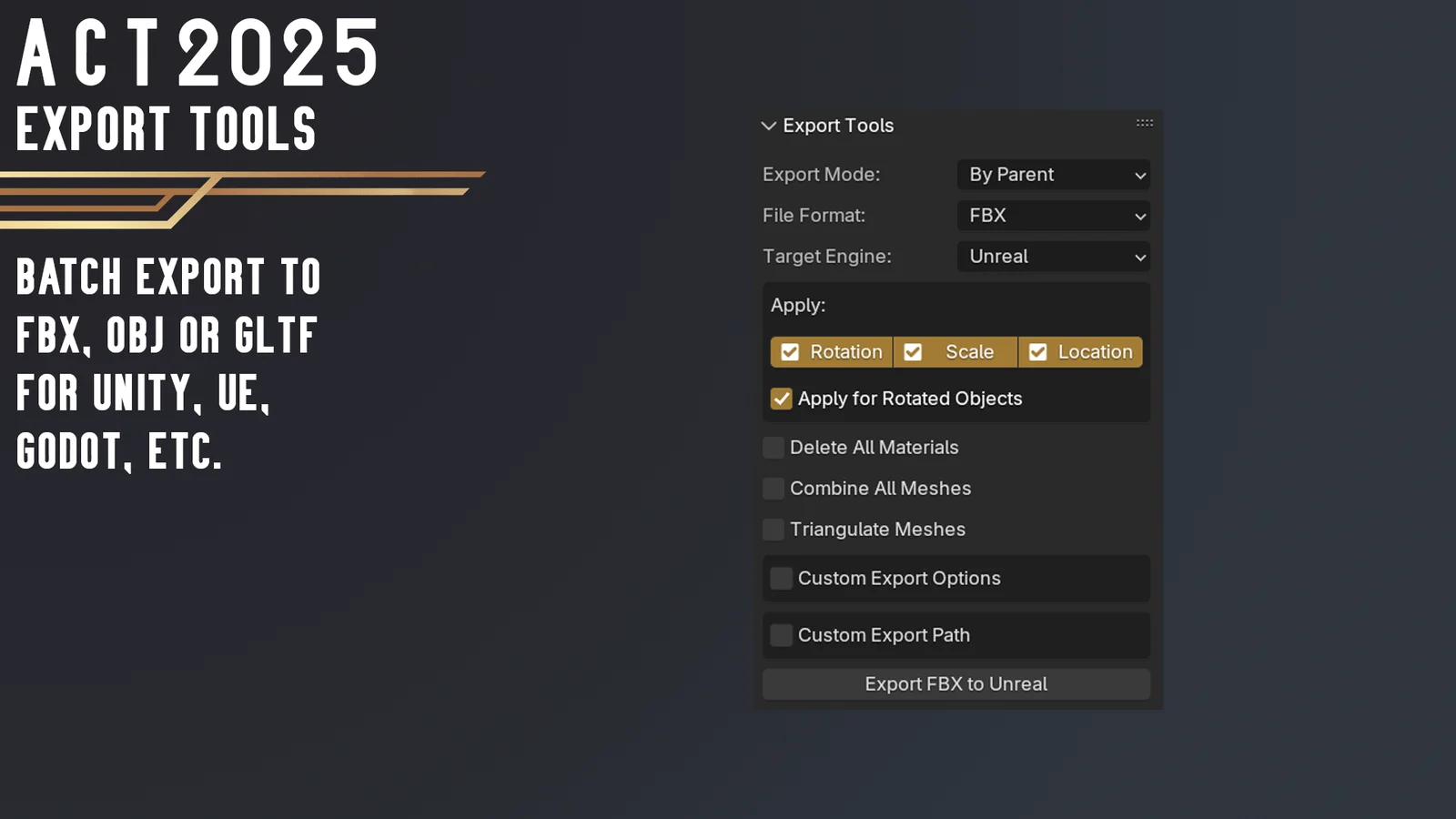Open the File Format dropdown
Screen dimensions: 1456x819
click(x=1053, y=216)
